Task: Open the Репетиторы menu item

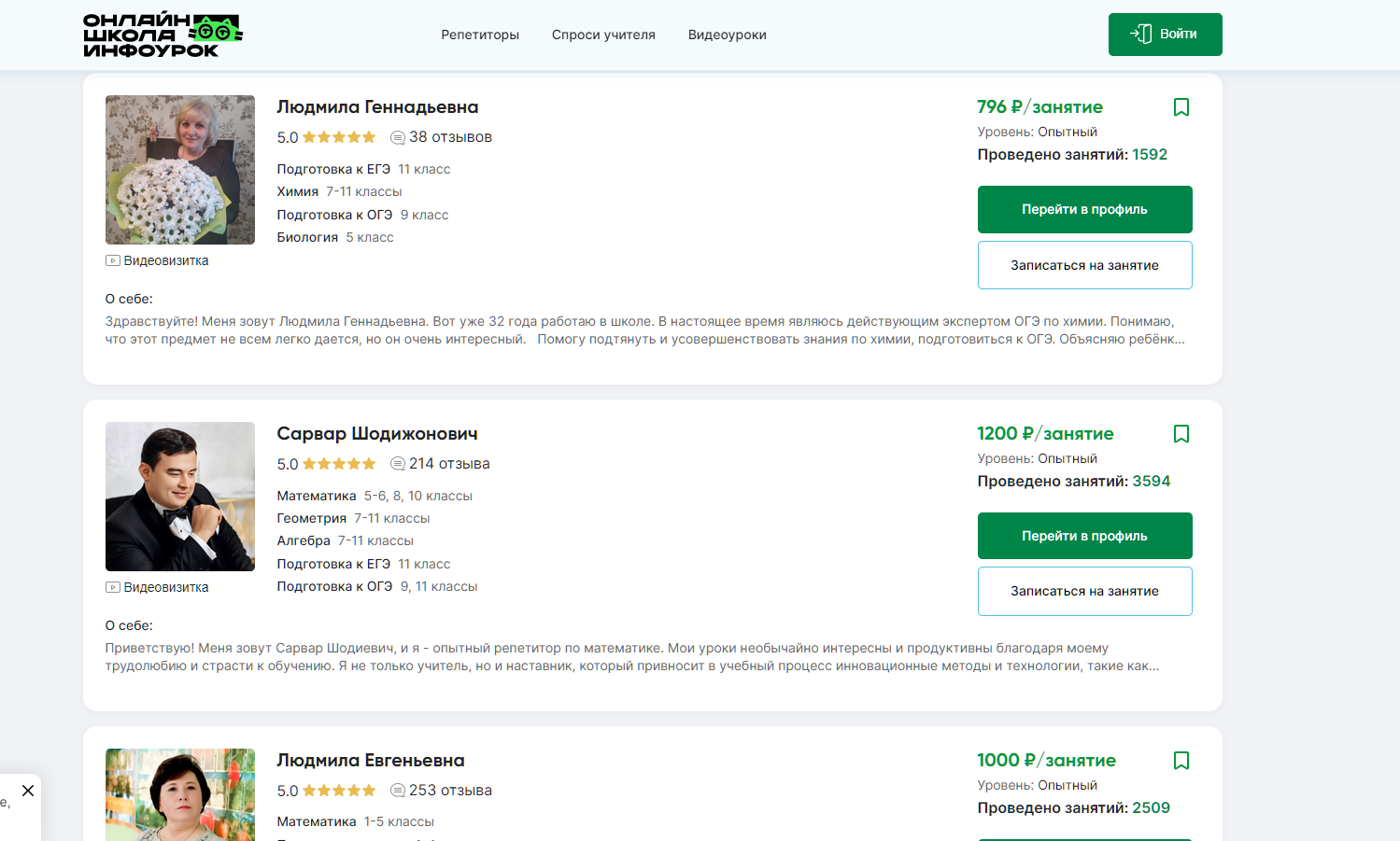Action: point(480,35)
